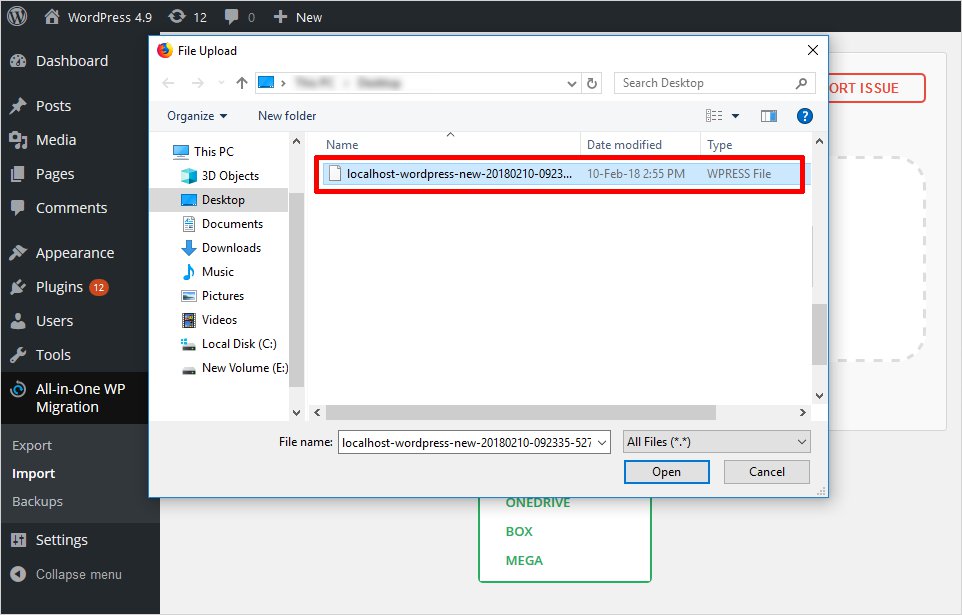Click the up-folder arrow in File Upload
This screenshot has height=615, width=962.
(241, 83)
